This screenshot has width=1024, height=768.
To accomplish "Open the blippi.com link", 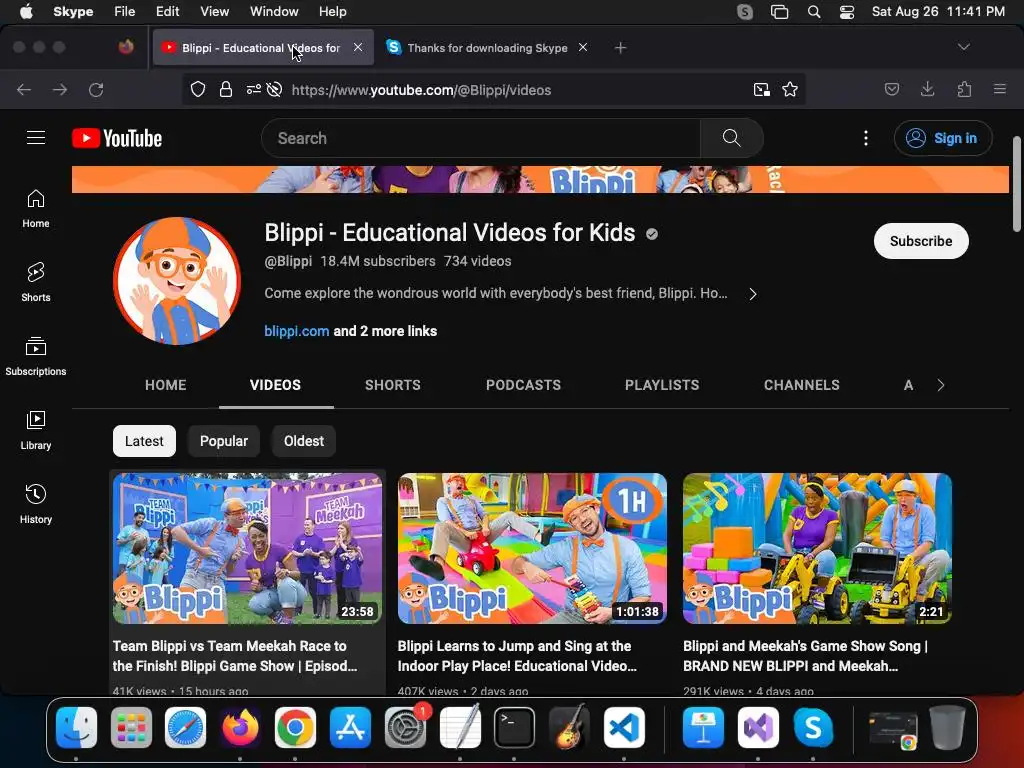I will pos(296,331).
